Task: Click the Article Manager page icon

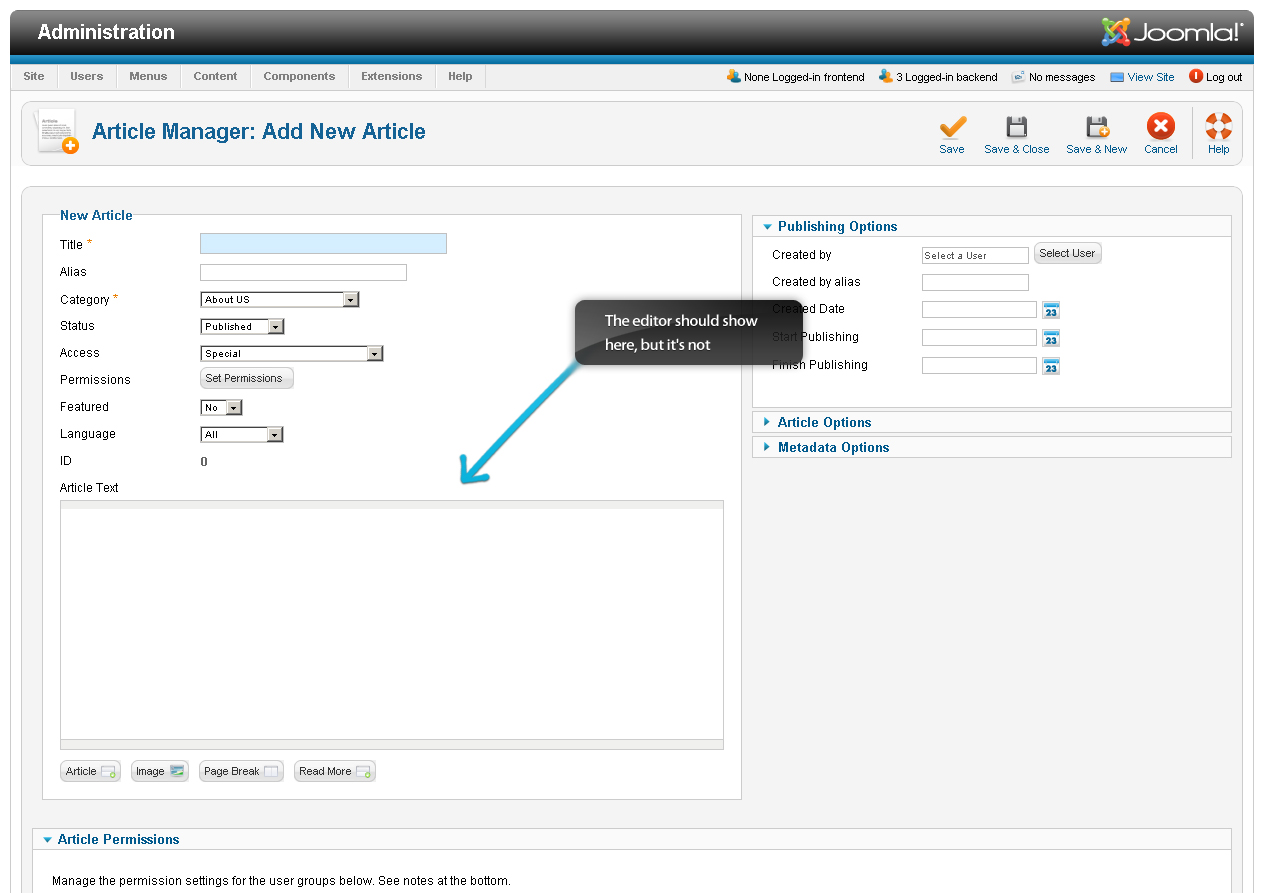Action: (x=57, y=131)
